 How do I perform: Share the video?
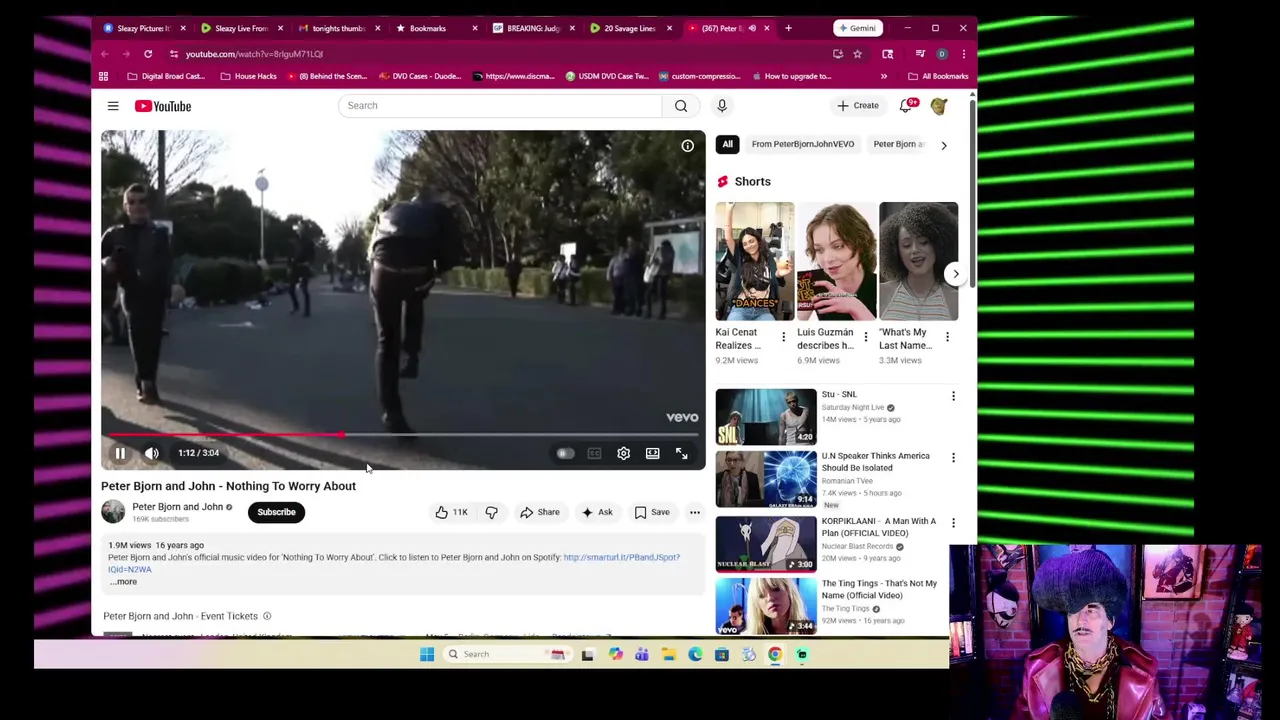(x=540, y=512)
